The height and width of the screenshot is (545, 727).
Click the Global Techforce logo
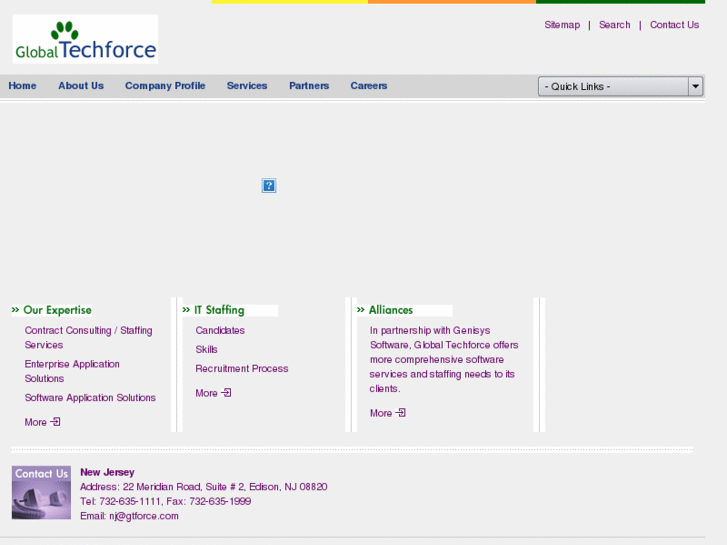[85, 39]
